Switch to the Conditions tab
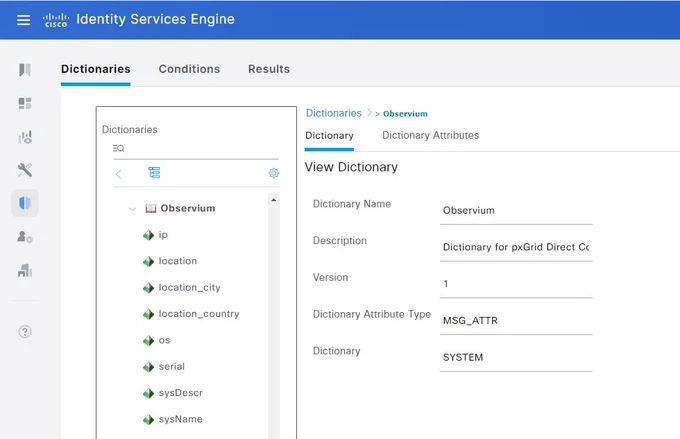 pyautogui.click(x=189, y=69)
